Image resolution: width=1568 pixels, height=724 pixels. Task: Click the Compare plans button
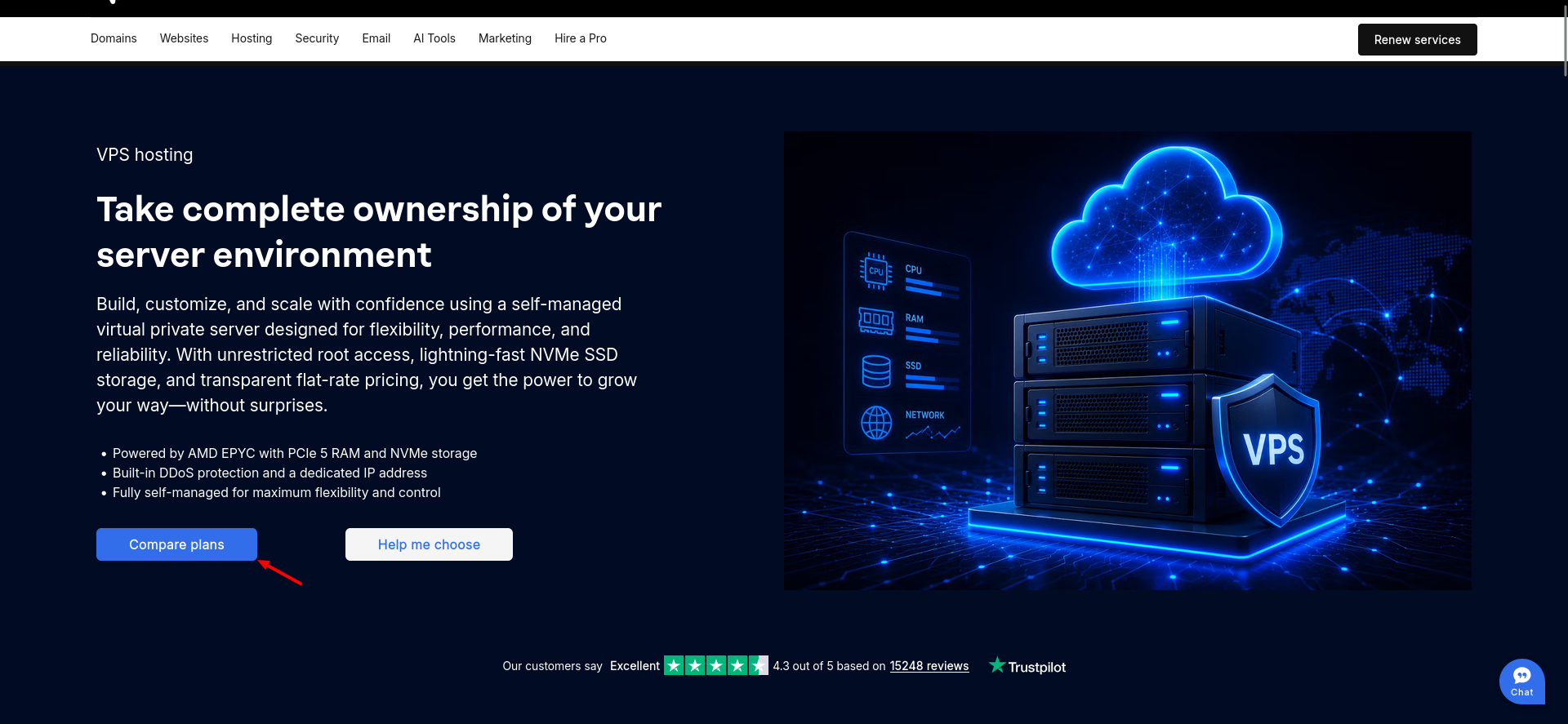pos(176,544)
